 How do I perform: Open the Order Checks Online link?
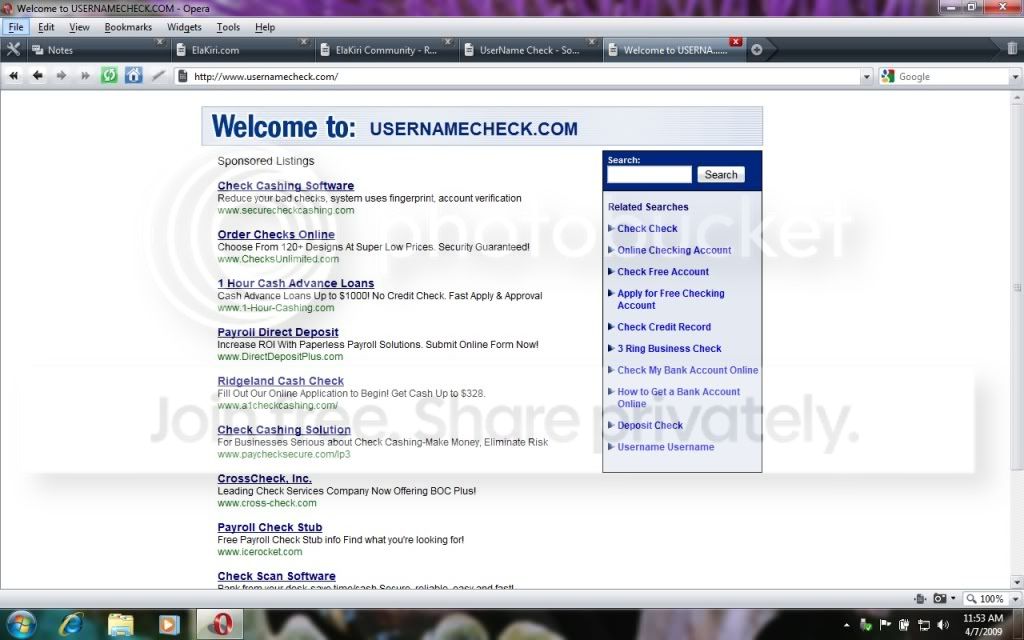click(x=276, y=234)
